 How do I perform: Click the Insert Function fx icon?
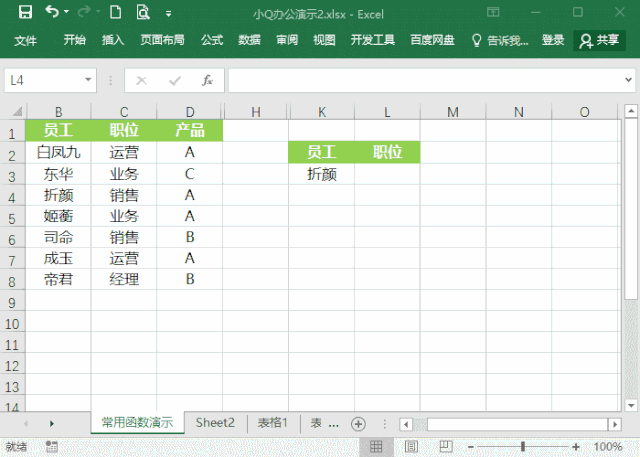(207, 80)
